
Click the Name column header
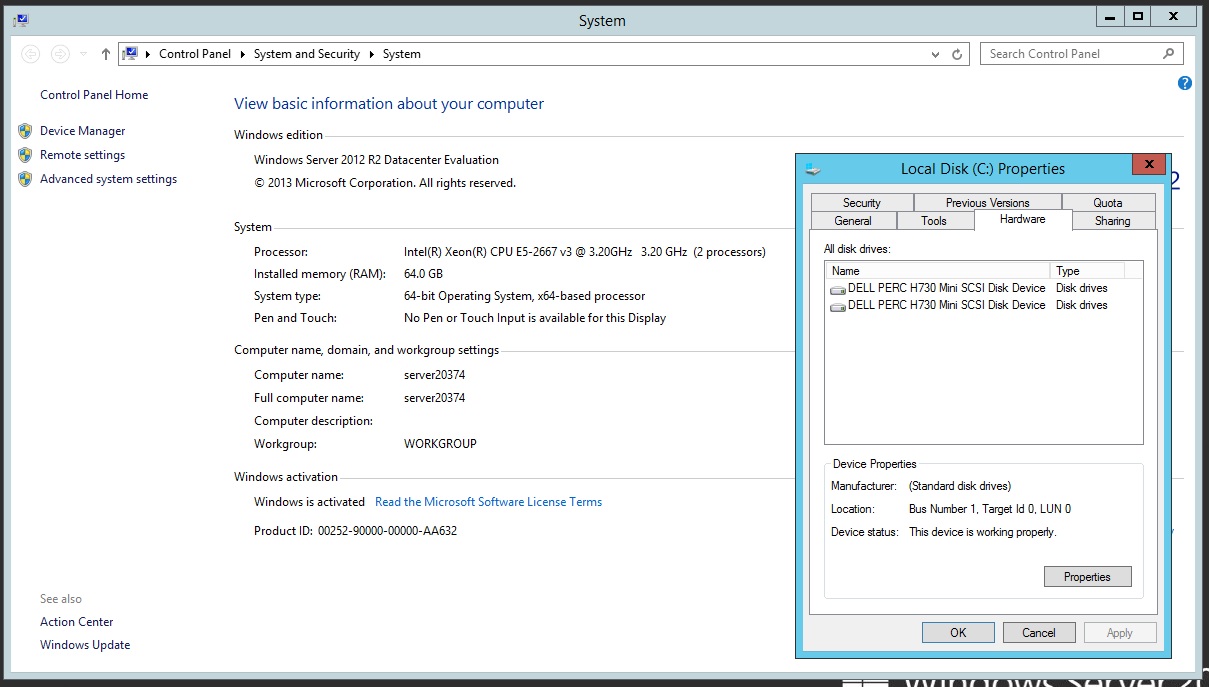937,271
